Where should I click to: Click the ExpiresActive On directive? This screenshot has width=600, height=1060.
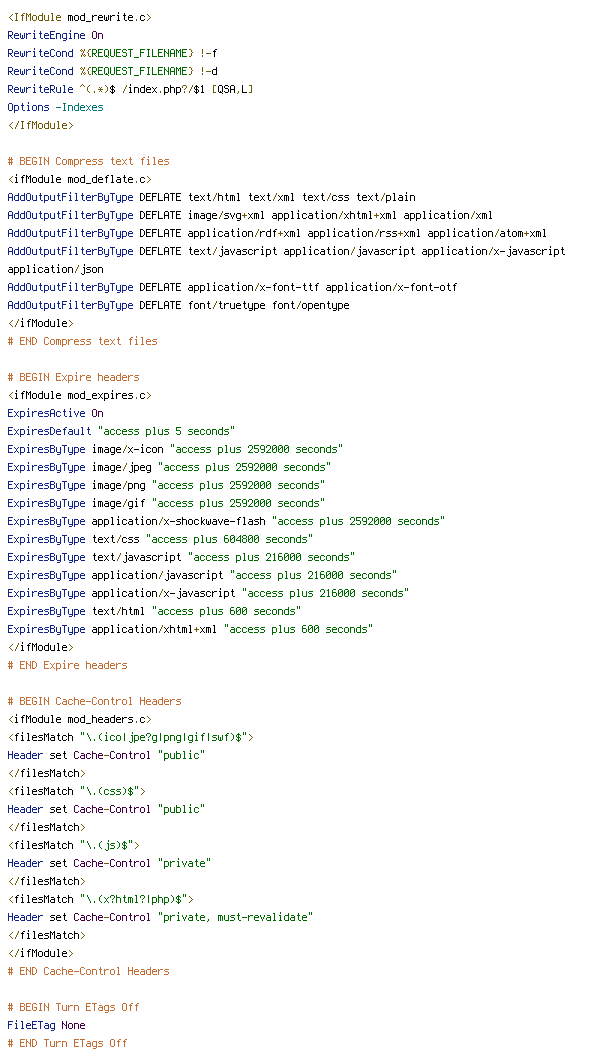pos(55,413)
